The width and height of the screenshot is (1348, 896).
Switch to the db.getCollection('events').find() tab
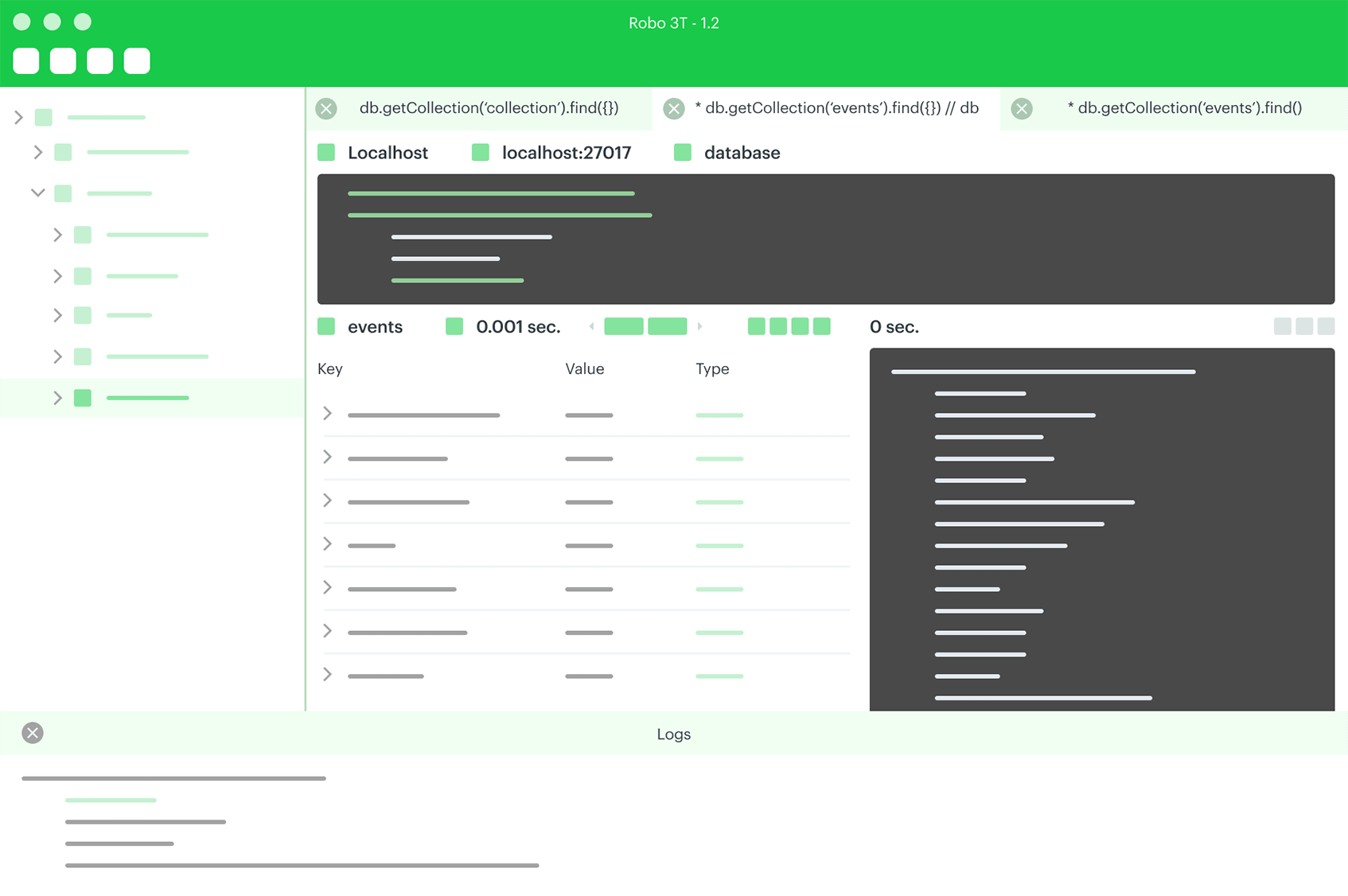(x=1186, y=107)
